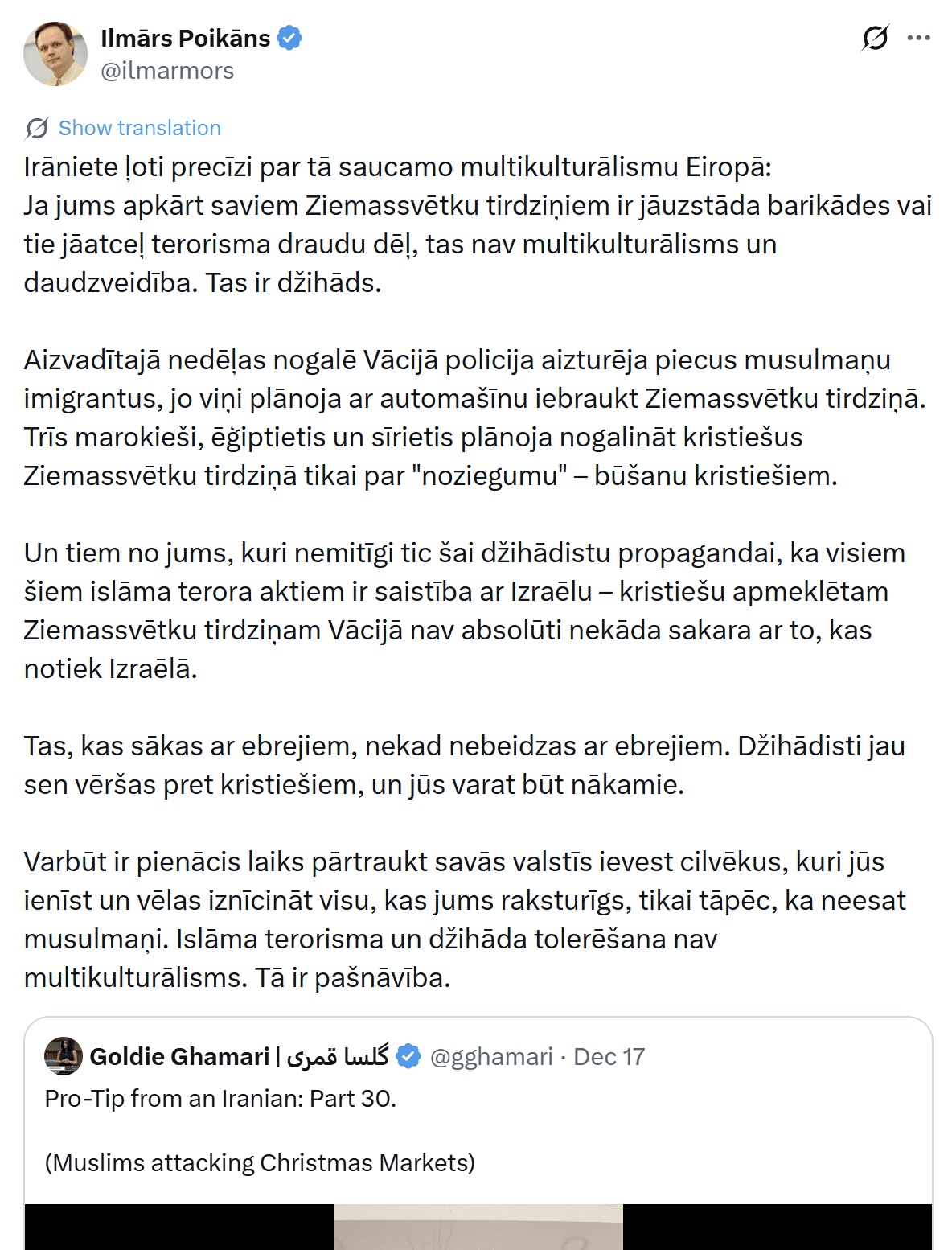
Task: Open the Dec 17 timestamp link
Action: pyautogui.click(x=609, y=1056)
